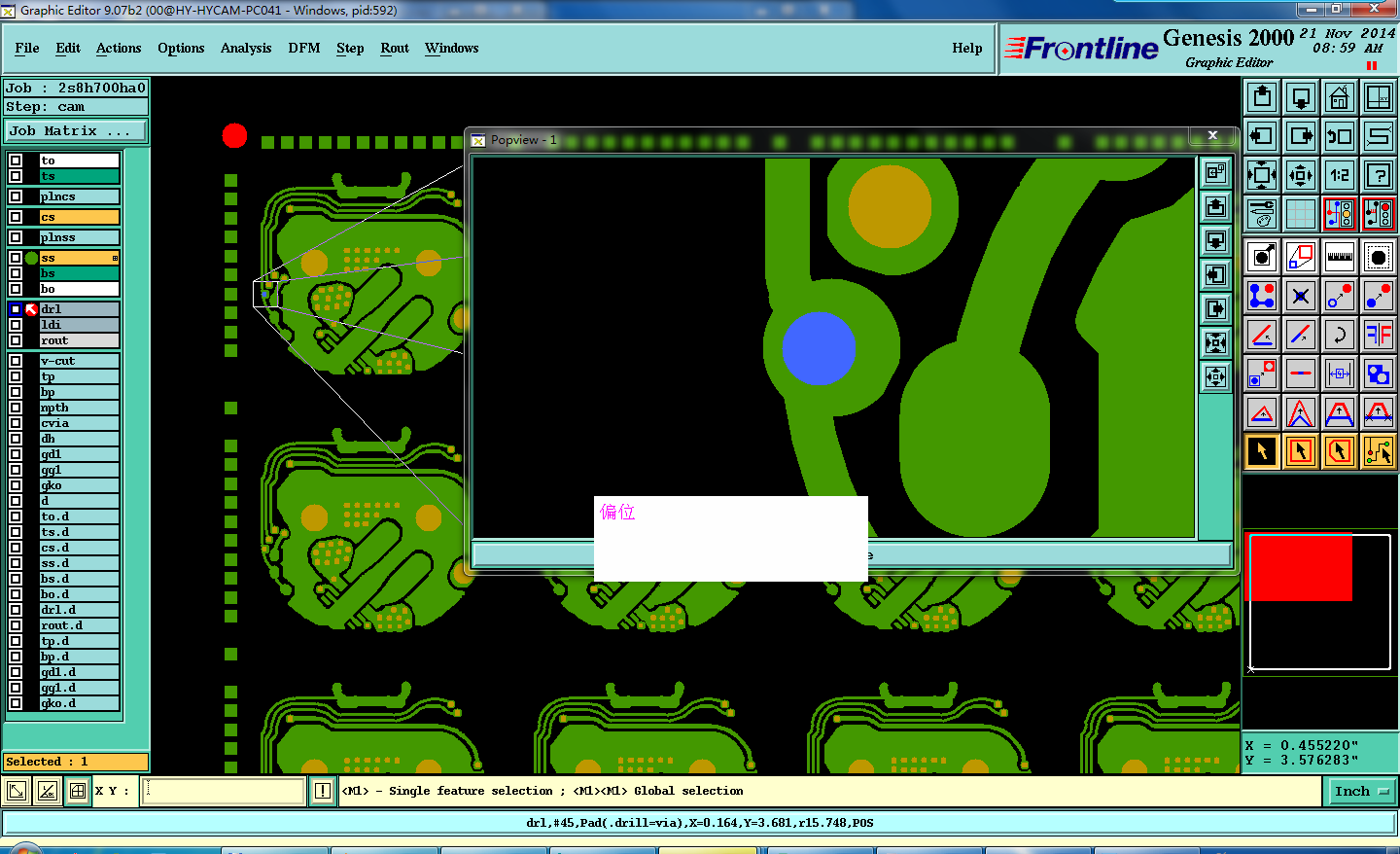The width and height of the screenshot is (1400, 854).
Task: Select the ruler measure tool
Action: click(1340, 257)
